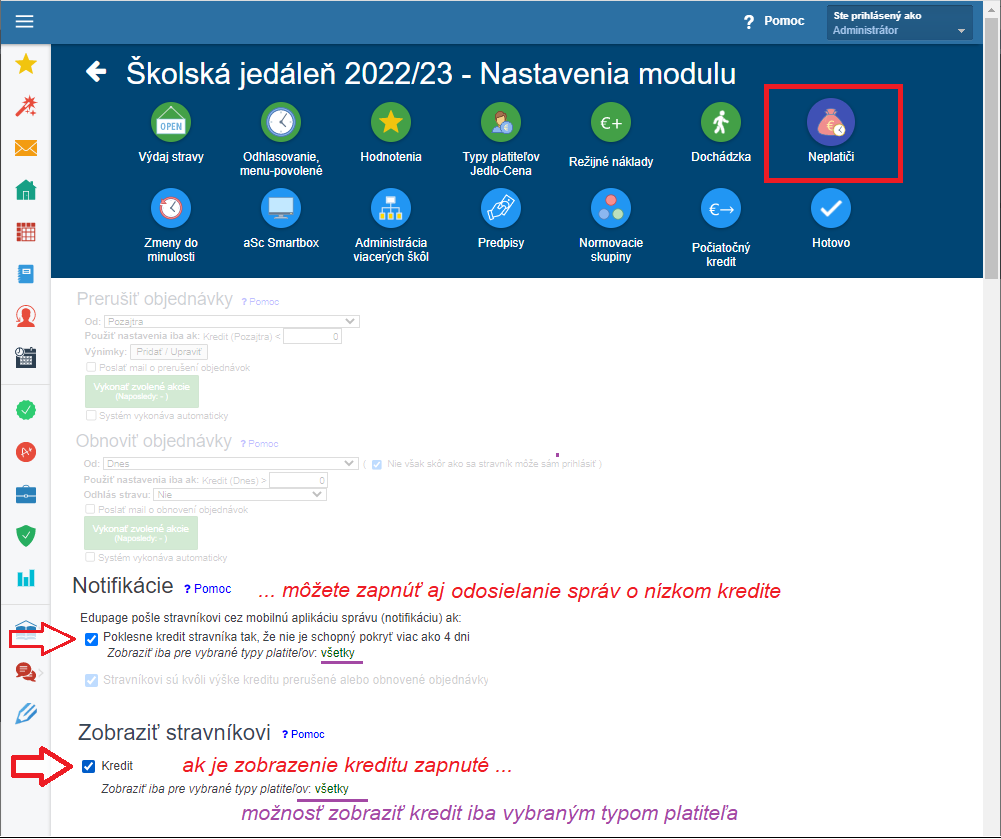The width and height of the screenshot is (1001, 839).
Task: Open the green shield sidebar icon
Action: [26, 536]
